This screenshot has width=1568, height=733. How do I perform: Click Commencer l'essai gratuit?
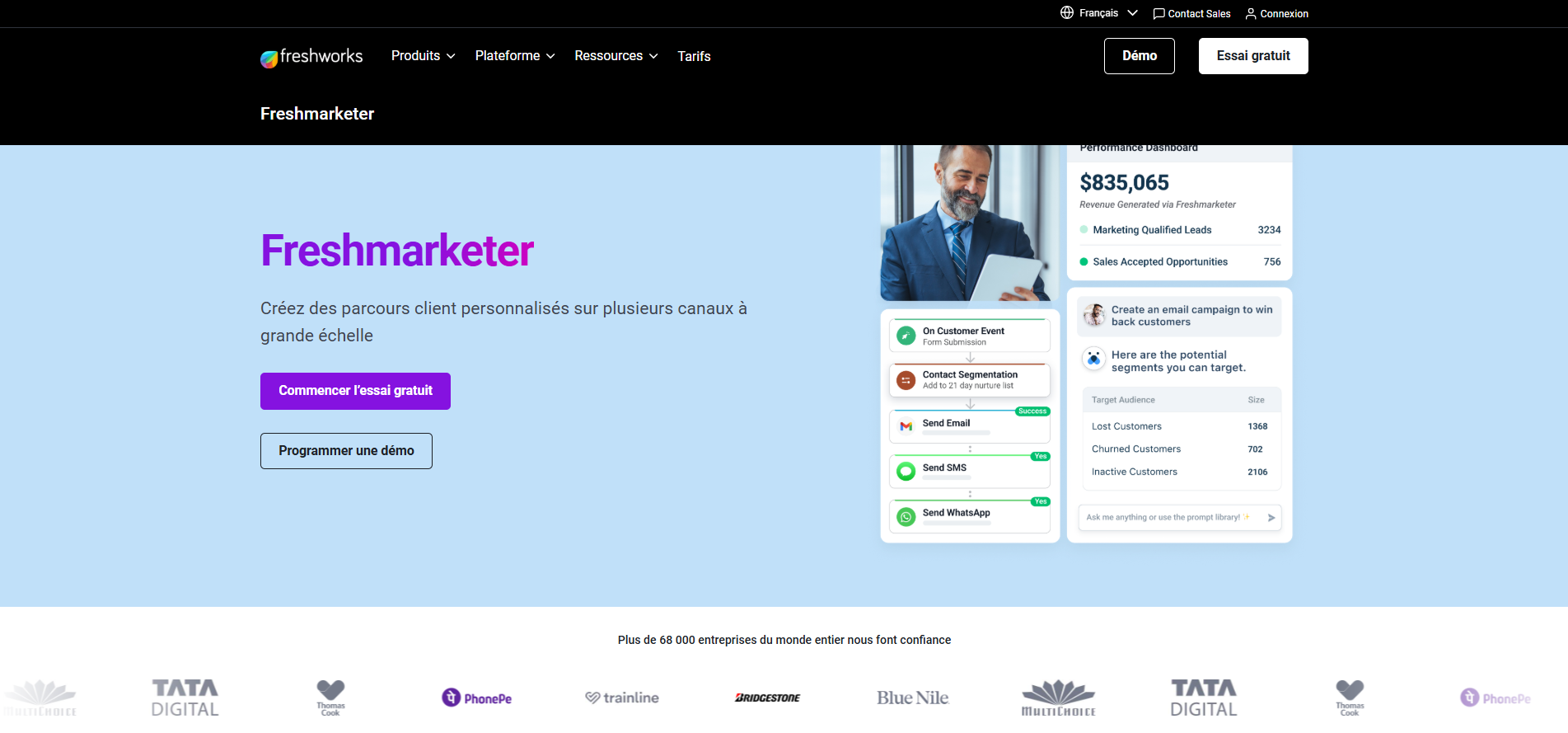click(355, 391)
